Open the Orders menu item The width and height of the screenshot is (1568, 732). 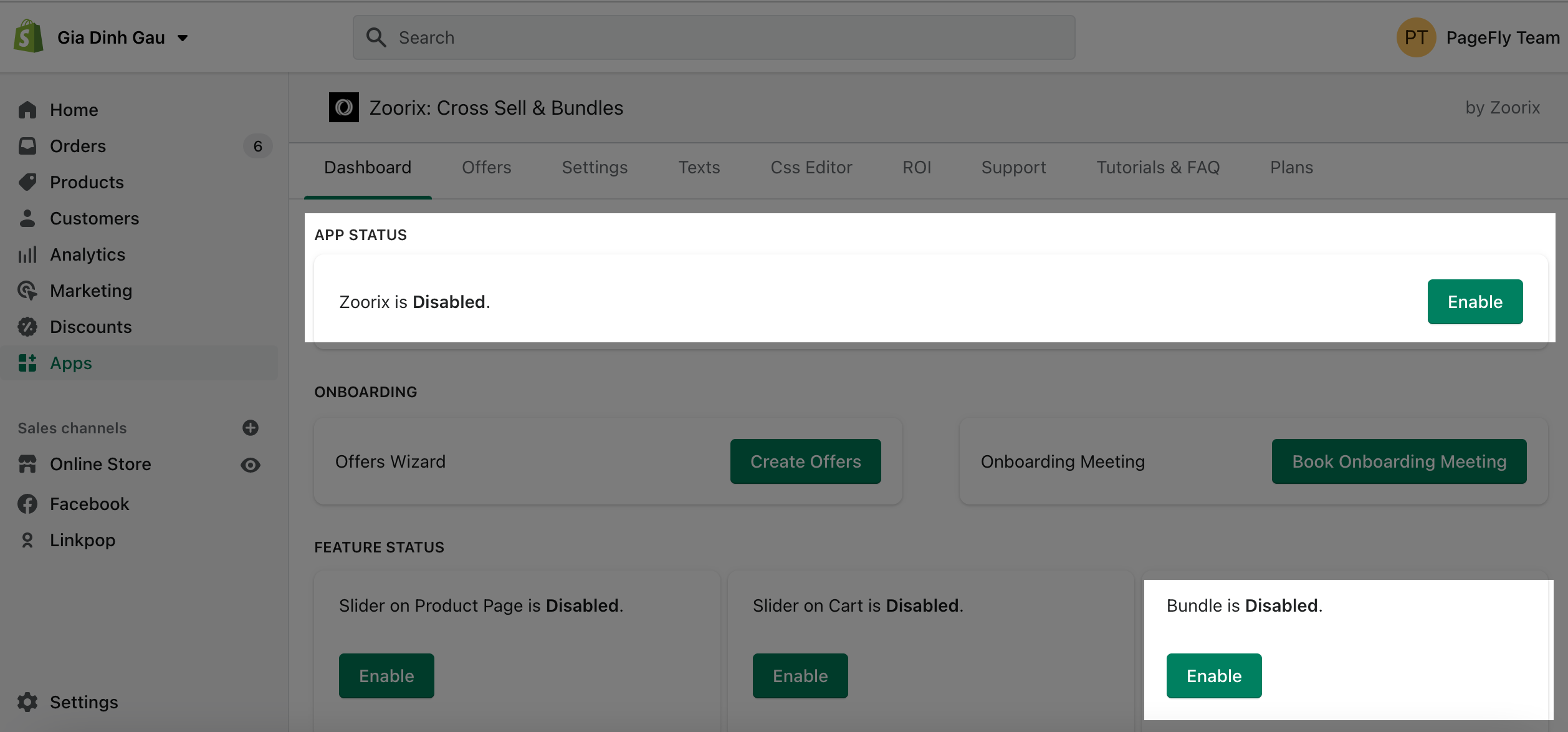point(140,146)
